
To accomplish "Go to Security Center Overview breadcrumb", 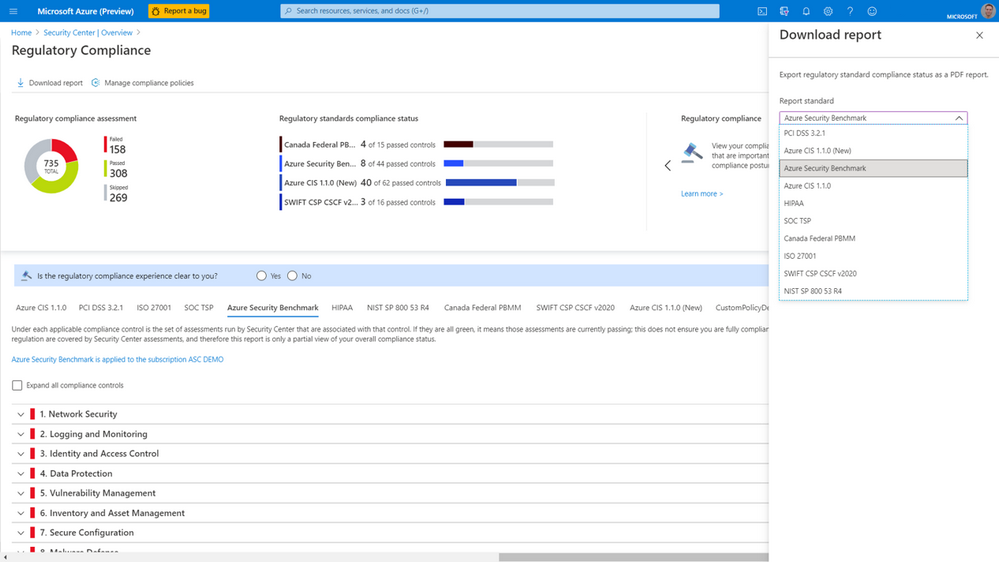I will pos(88,32).
